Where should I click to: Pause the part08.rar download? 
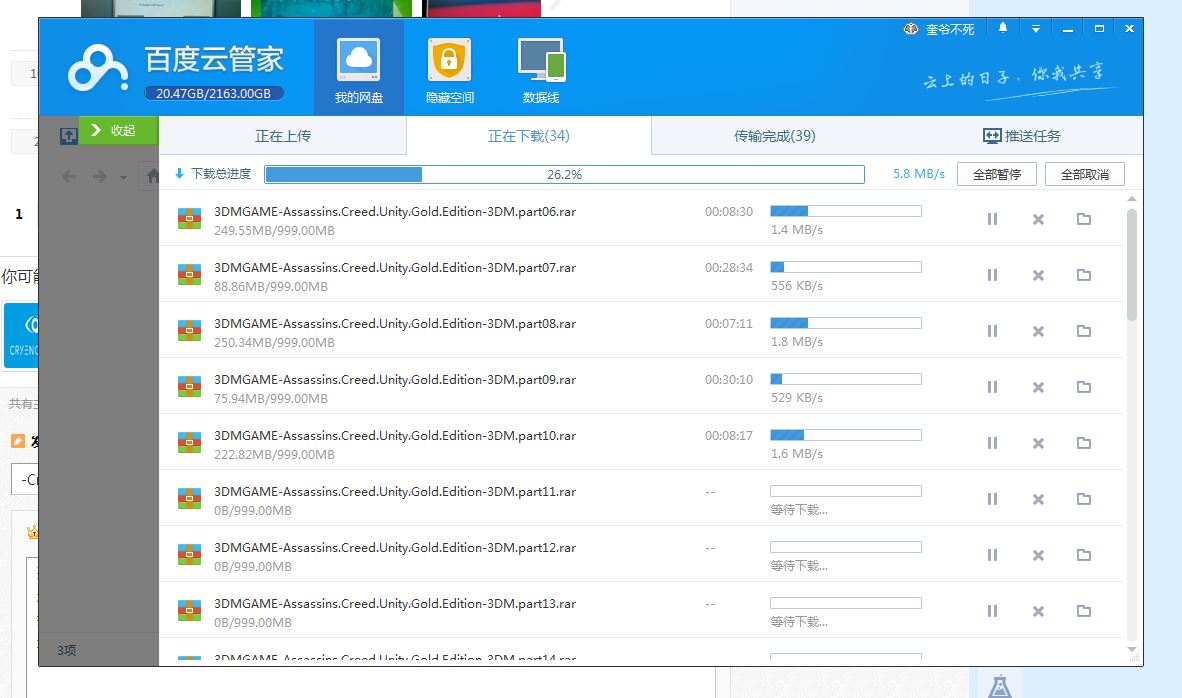click(992, 331)
